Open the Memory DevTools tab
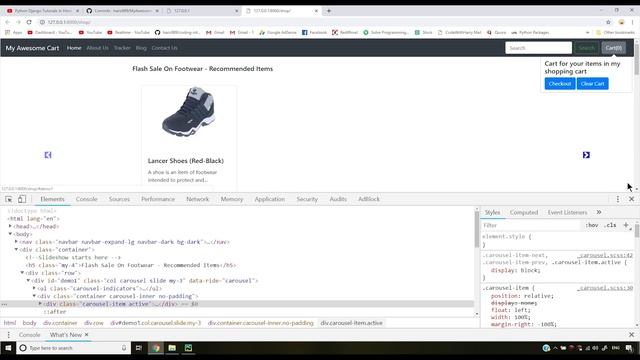The width and height of the screenshot is (640, 360). point(232,199)
